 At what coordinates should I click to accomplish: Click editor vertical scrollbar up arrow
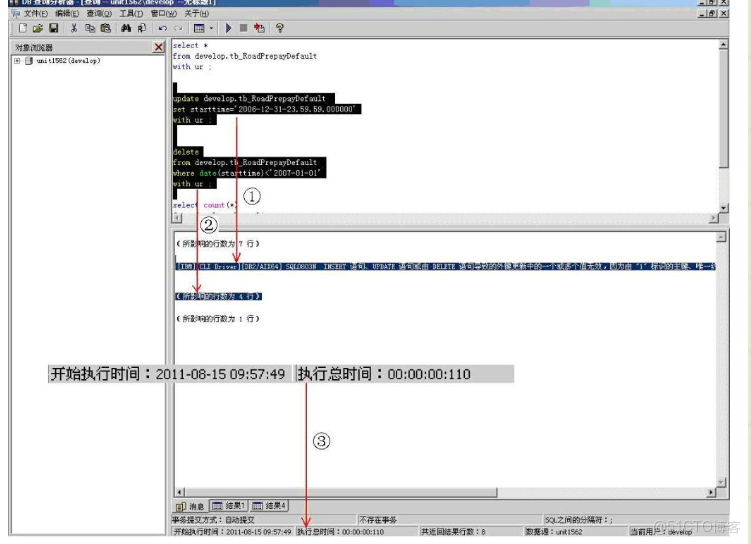(724, 45)
